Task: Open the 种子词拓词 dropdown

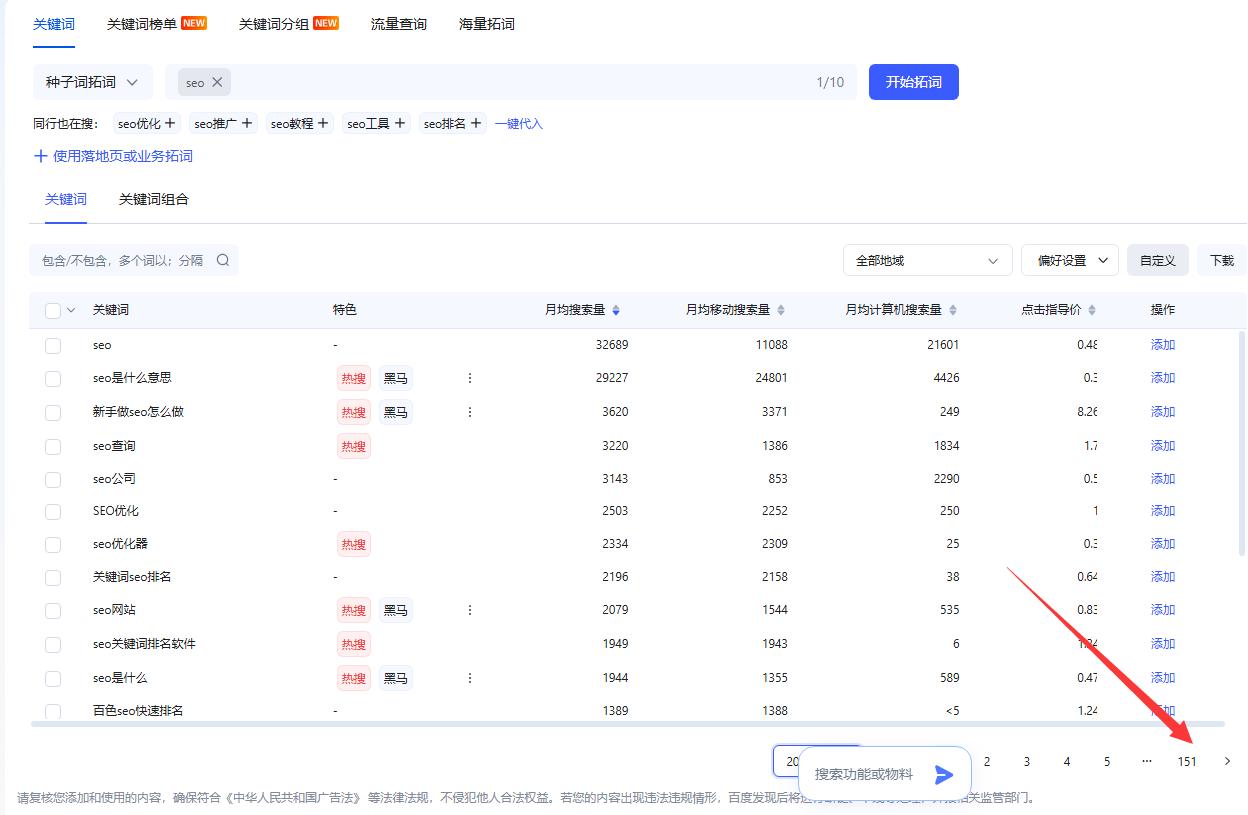Action: (92, 82)
